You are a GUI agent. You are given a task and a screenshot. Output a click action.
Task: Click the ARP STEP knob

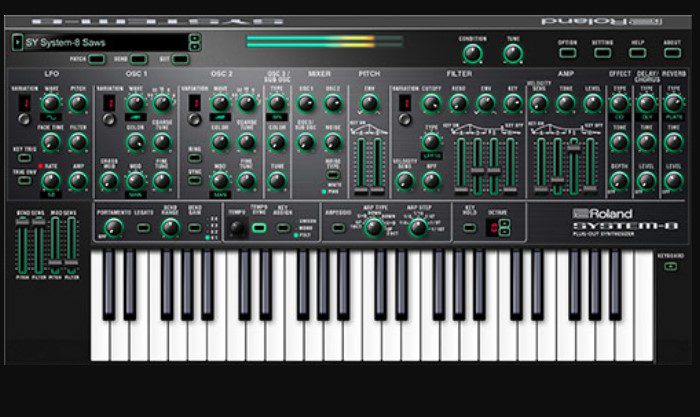coord(418,228)
